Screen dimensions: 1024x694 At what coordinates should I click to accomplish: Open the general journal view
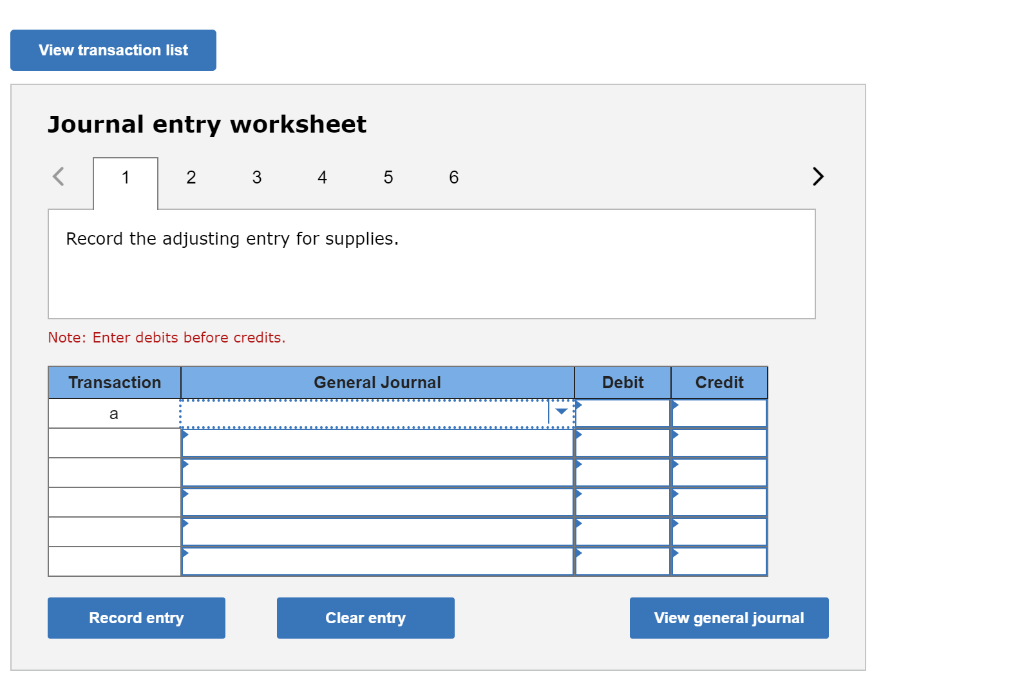(x=728, y=617)
